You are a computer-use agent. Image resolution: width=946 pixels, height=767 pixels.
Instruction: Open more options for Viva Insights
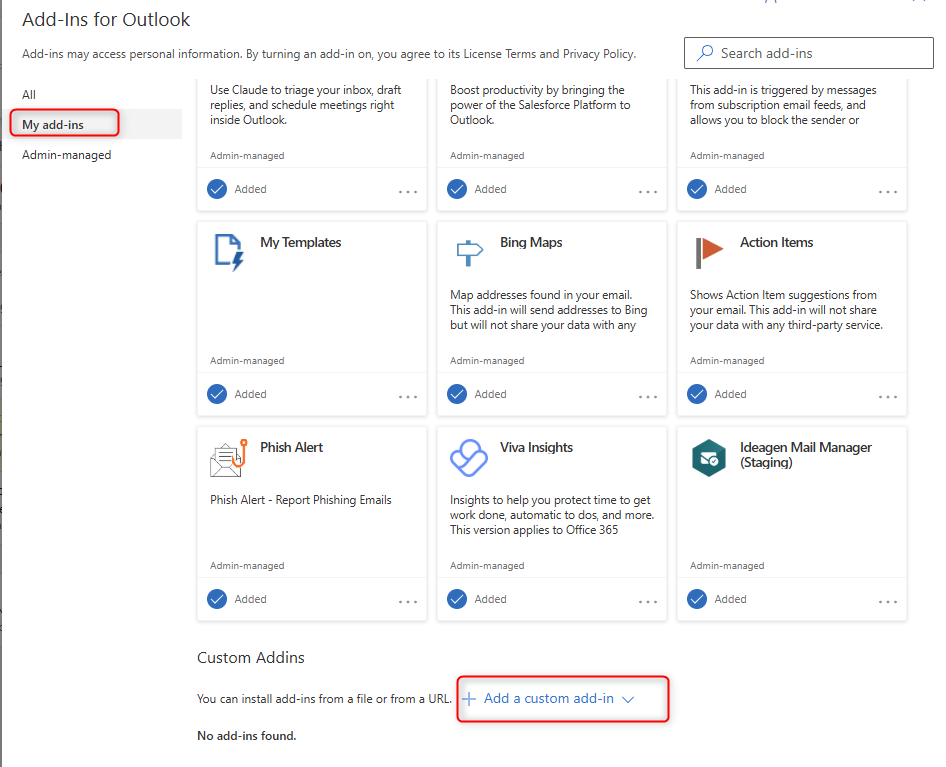click(648, 602)
